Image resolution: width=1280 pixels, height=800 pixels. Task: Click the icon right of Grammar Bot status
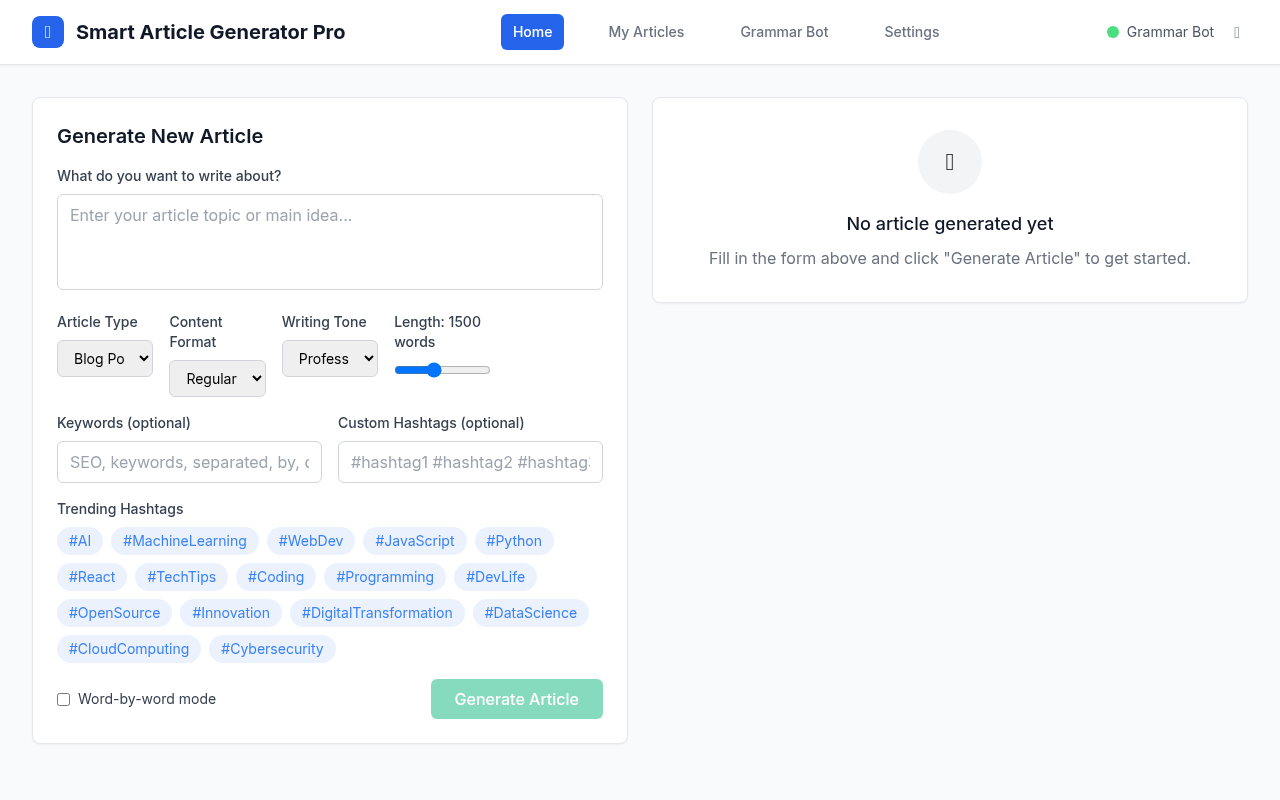[1237, 32]
